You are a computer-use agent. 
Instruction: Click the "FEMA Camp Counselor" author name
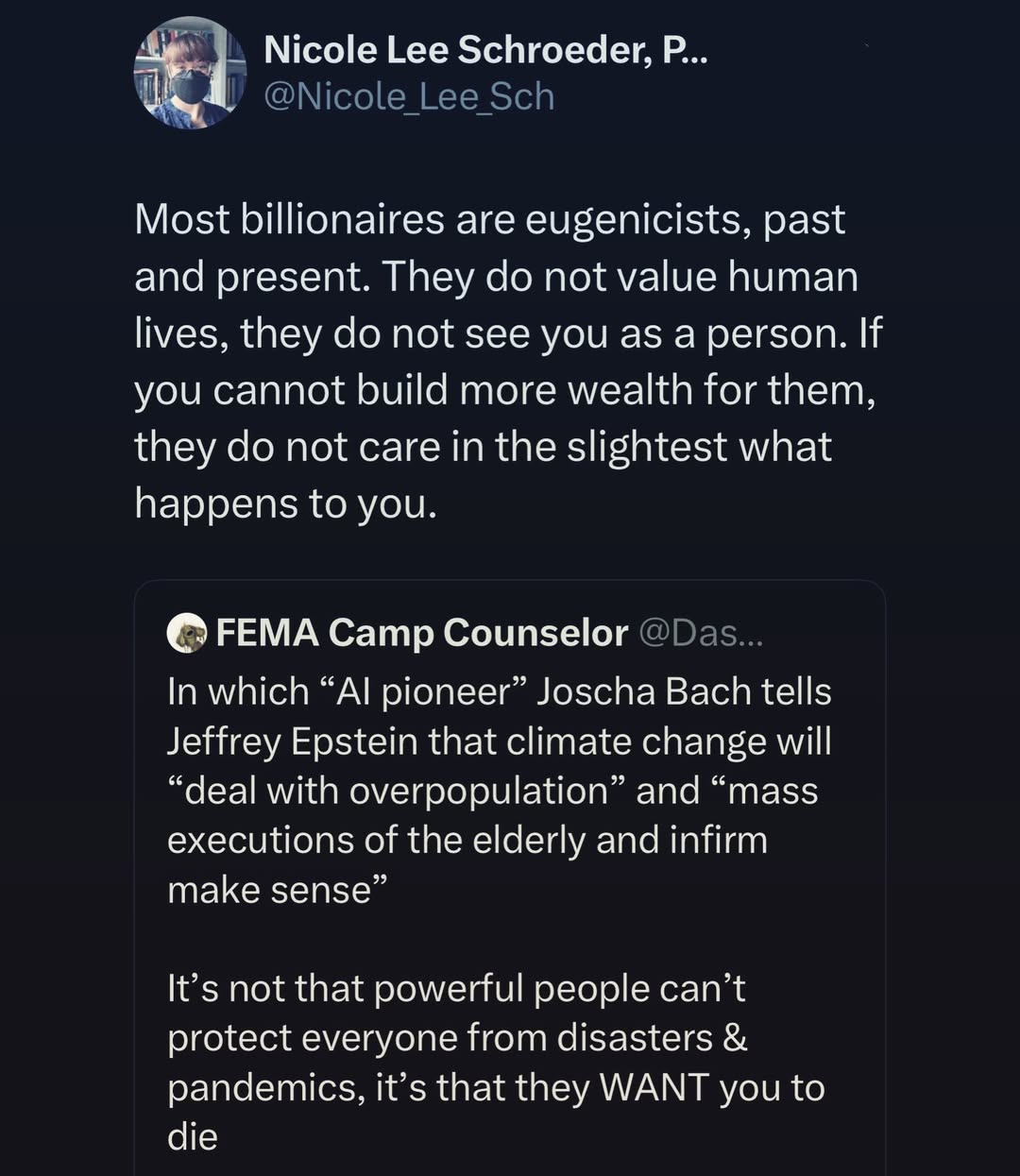[x=421, y=633]
